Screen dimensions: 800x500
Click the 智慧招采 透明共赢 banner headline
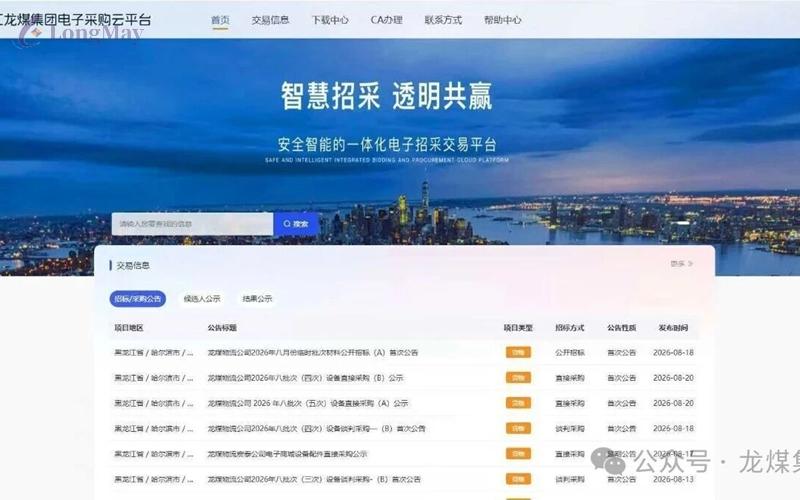tap(386, 96)
